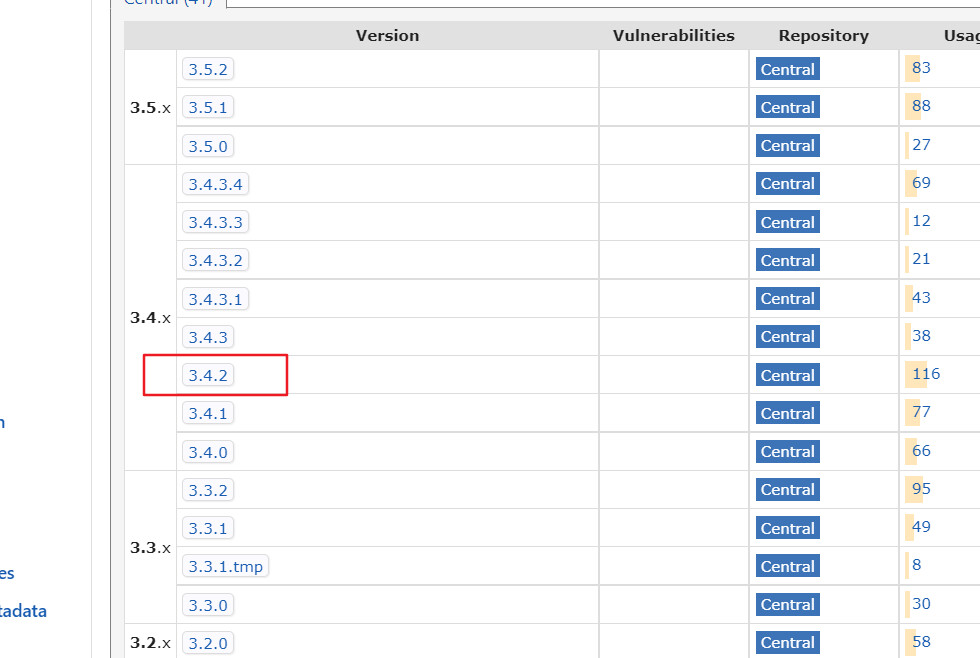
Task: Click the Vulnerabilities column header
Action: click(x=674, y=36)
